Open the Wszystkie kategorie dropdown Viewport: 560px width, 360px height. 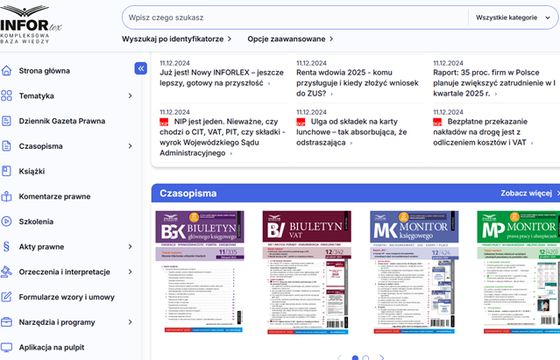513,18
